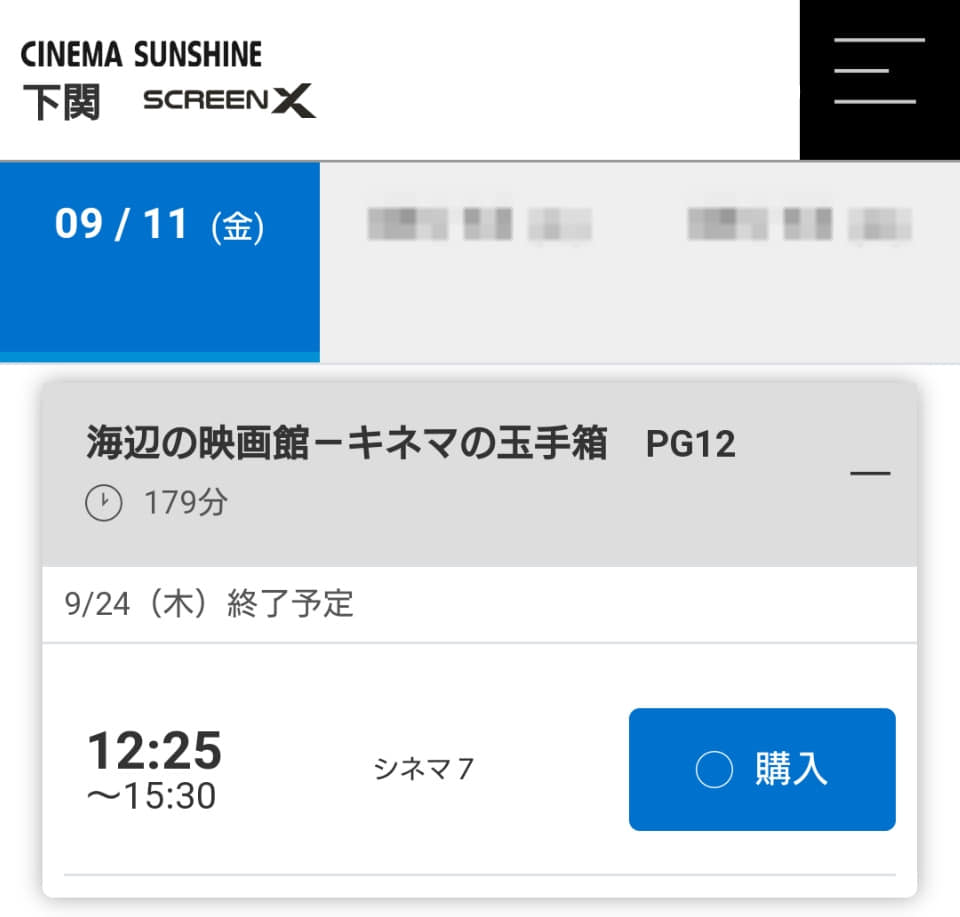Viewport: 960px width, 917px height.
Task: Open the hamburger menu
Action: [880, 80]
